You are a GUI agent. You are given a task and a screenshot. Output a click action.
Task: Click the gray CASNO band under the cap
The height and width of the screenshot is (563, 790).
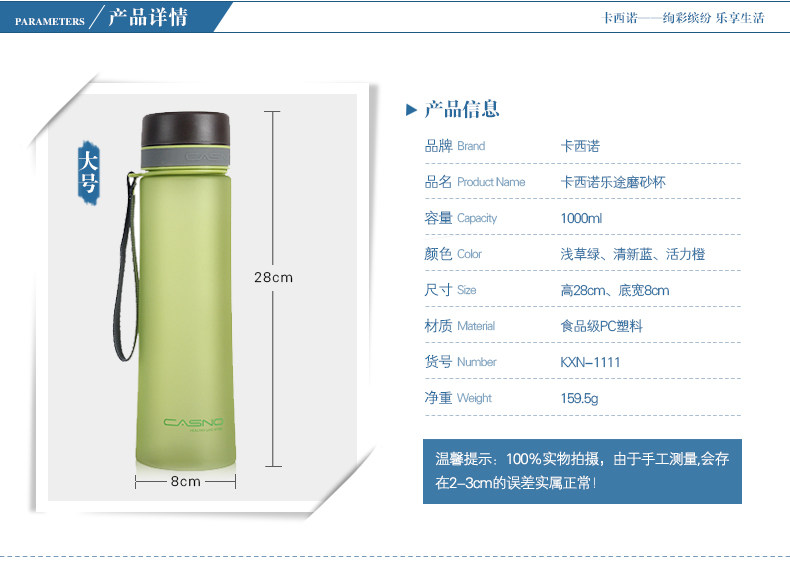coord(185,157)
